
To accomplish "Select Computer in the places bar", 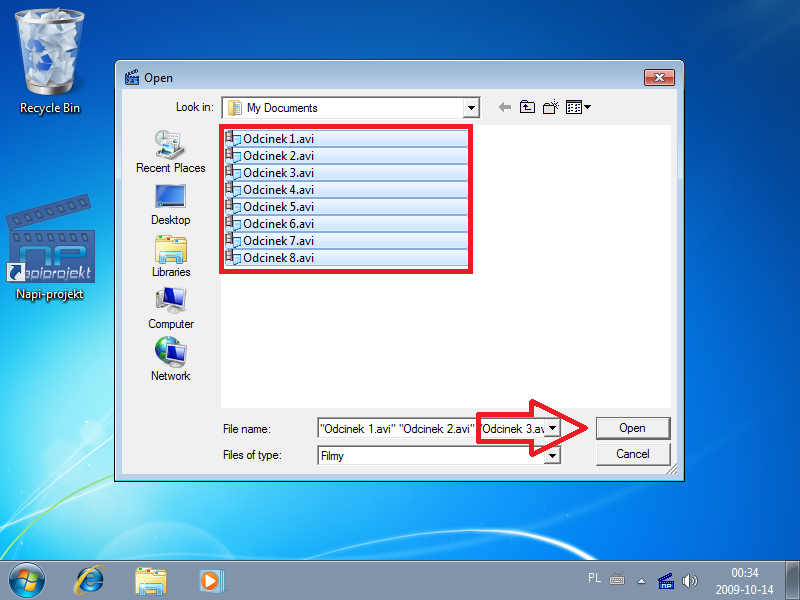I will click(170, 308).
